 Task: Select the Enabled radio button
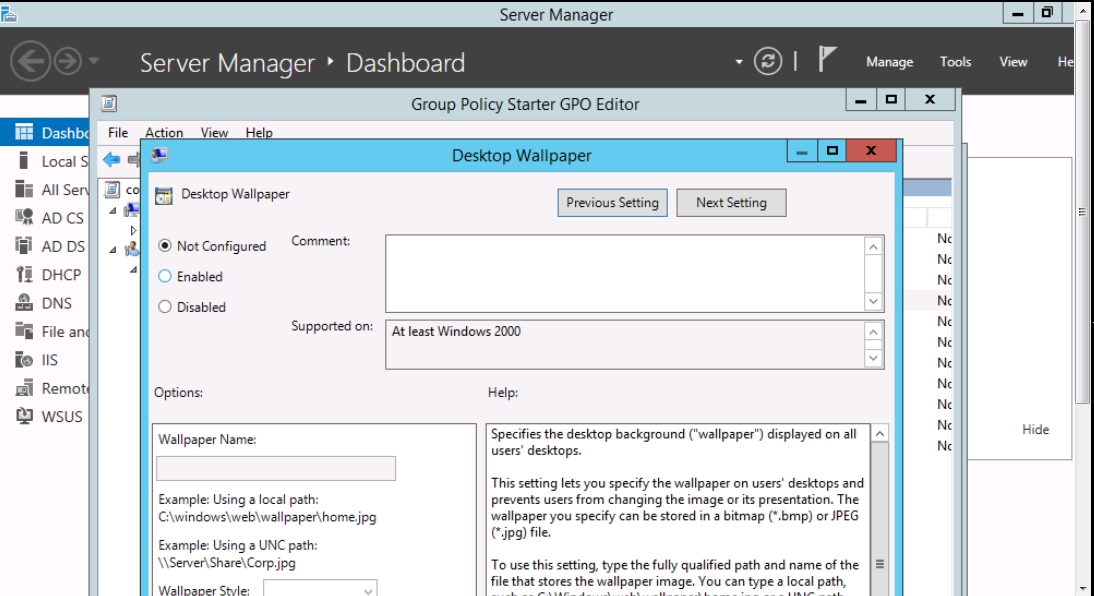165,276
